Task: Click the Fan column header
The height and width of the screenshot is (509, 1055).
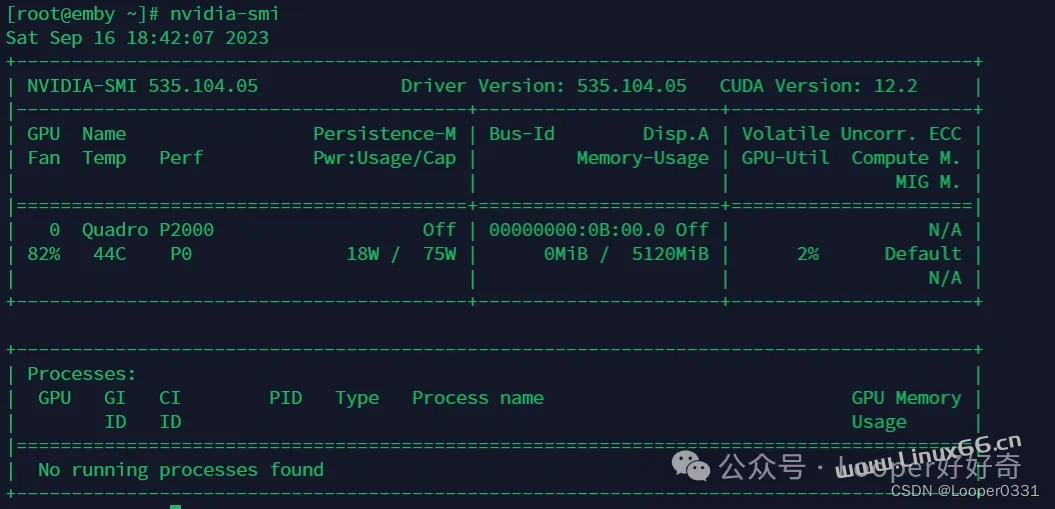Action: (44, 158)
